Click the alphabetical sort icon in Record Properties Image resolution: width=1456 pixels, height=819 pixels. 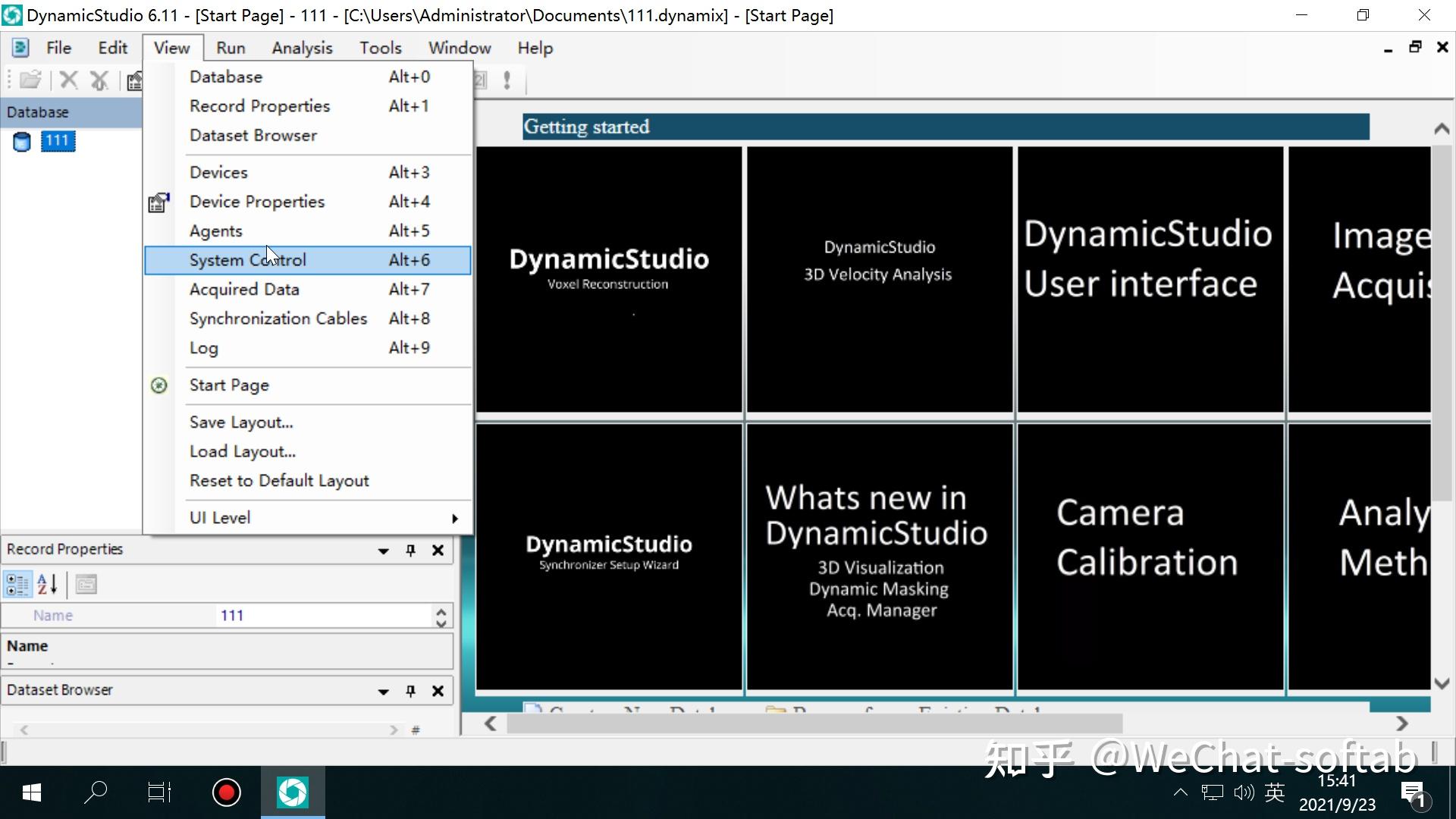tap(46, 584)
